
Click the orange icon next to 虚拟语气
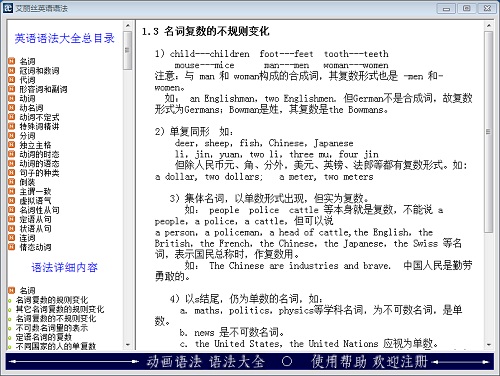pyautogui.click(x=12, y=200)
